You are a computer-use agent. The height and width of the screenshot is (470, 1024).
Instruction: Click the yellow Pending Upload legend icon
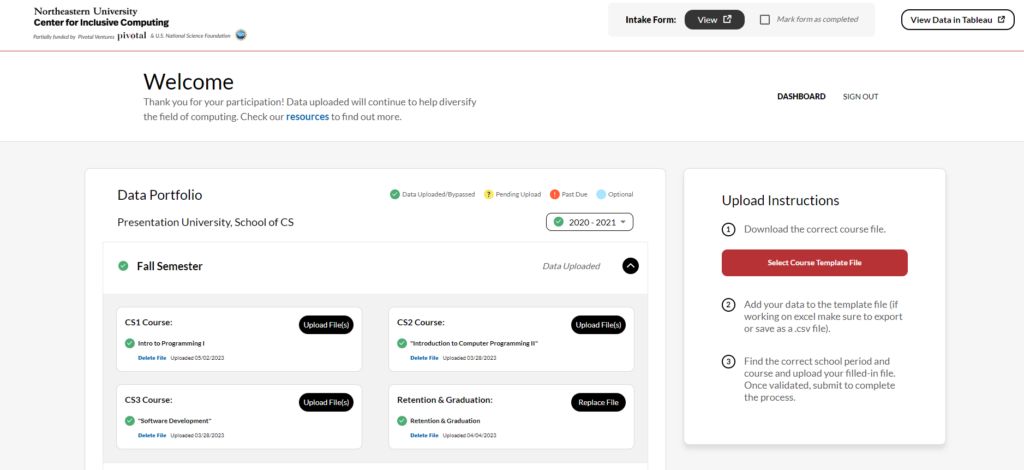(489, 194)
